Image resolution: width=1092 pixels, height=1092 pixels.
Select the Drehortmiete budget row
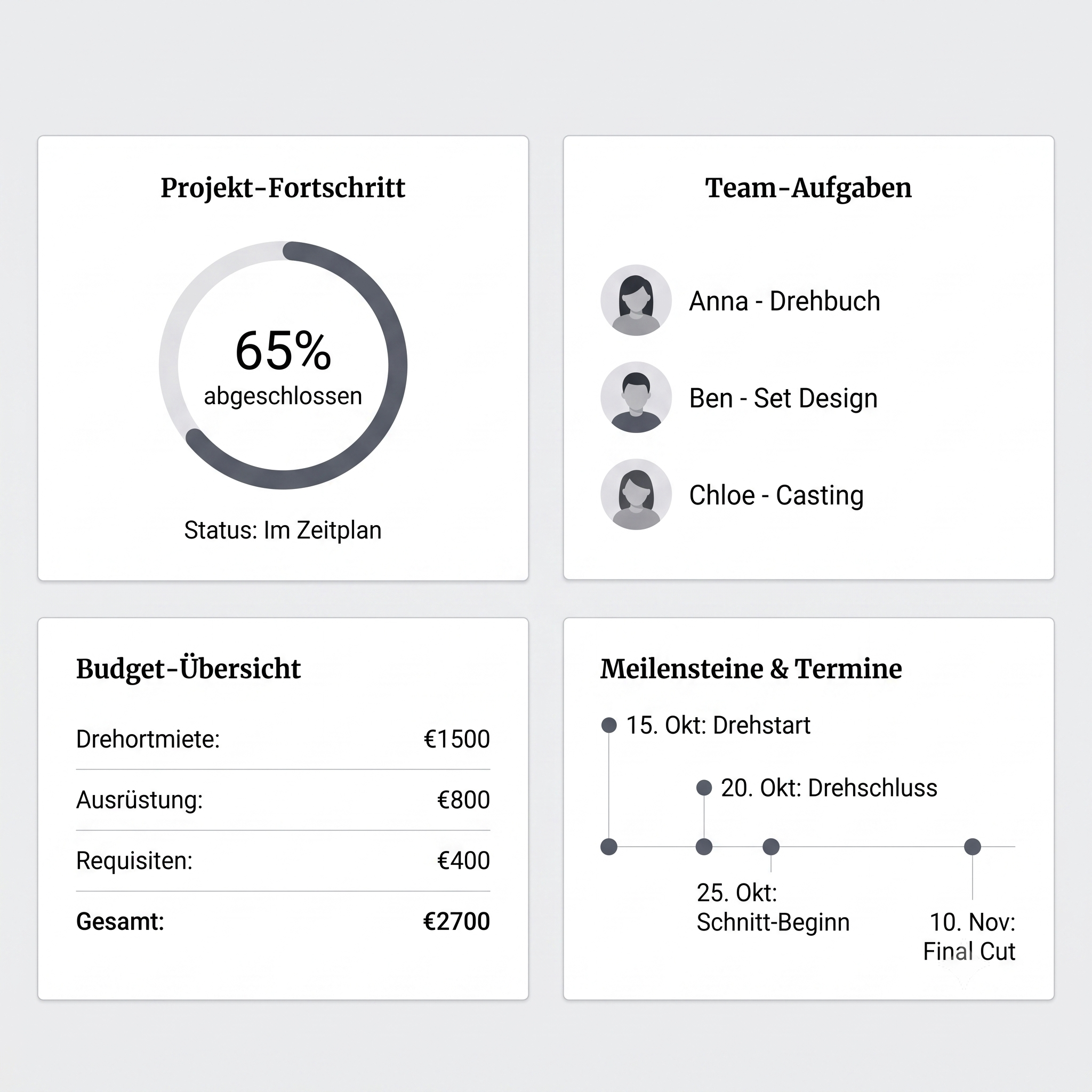pos(283,738)
